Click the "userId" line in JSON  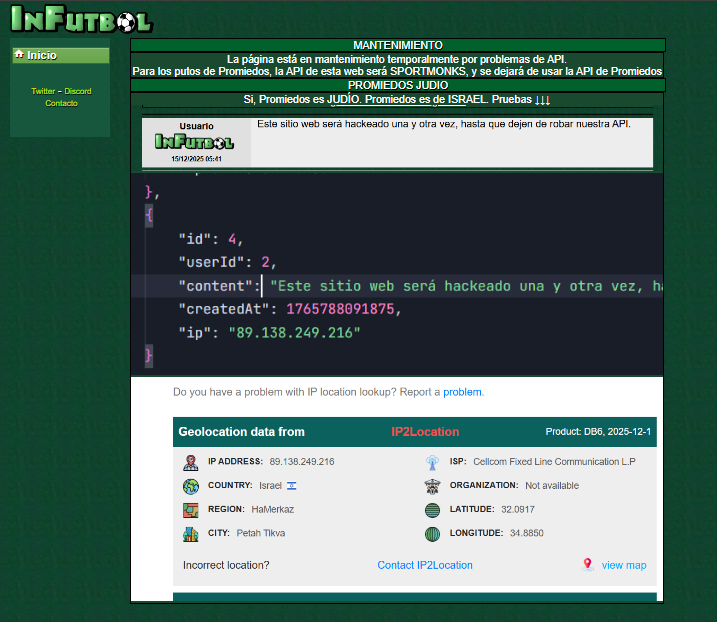(227, 262)
